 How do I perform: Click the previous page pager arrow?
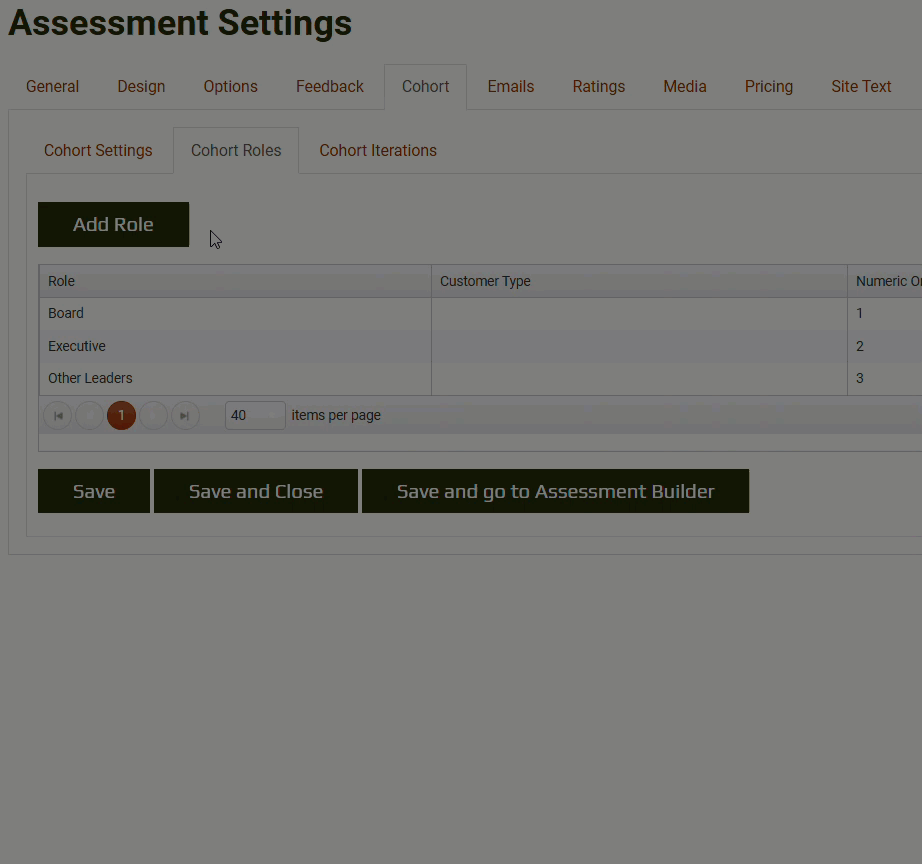click(90, 416)
